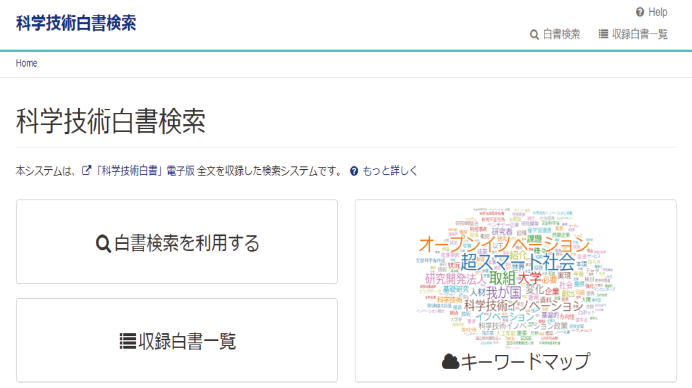This screenshot has height=388, width=692.
Task: Open the もっと詳しく link
Action: coord(390,171)
